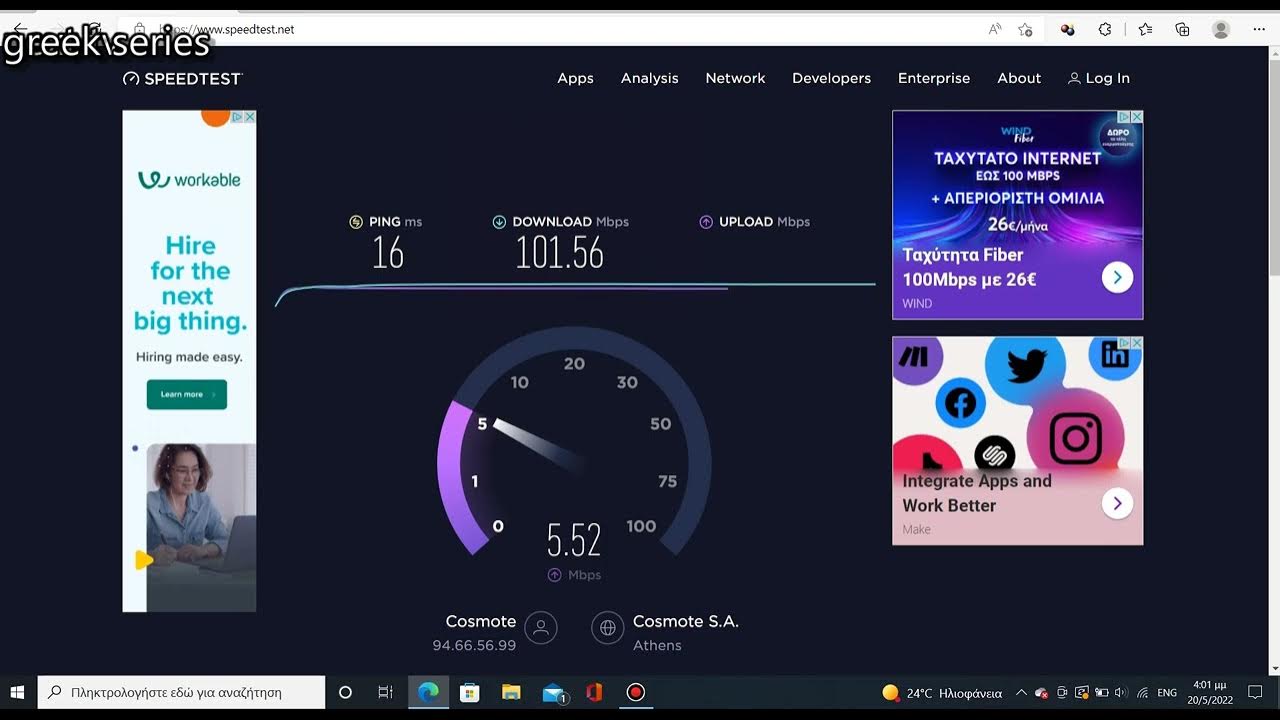Image resolution: width=1280 pixels, height=720 pixels.
Task: Click the Windows taskbar search box
Action: [x=181, y=692]
